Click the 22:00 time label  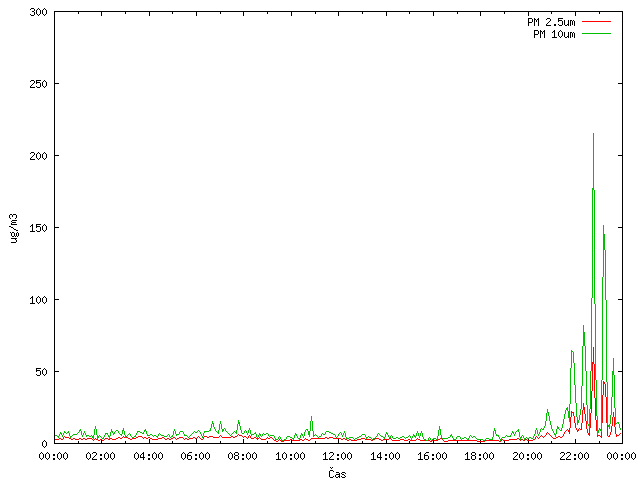tap(574, 456)
